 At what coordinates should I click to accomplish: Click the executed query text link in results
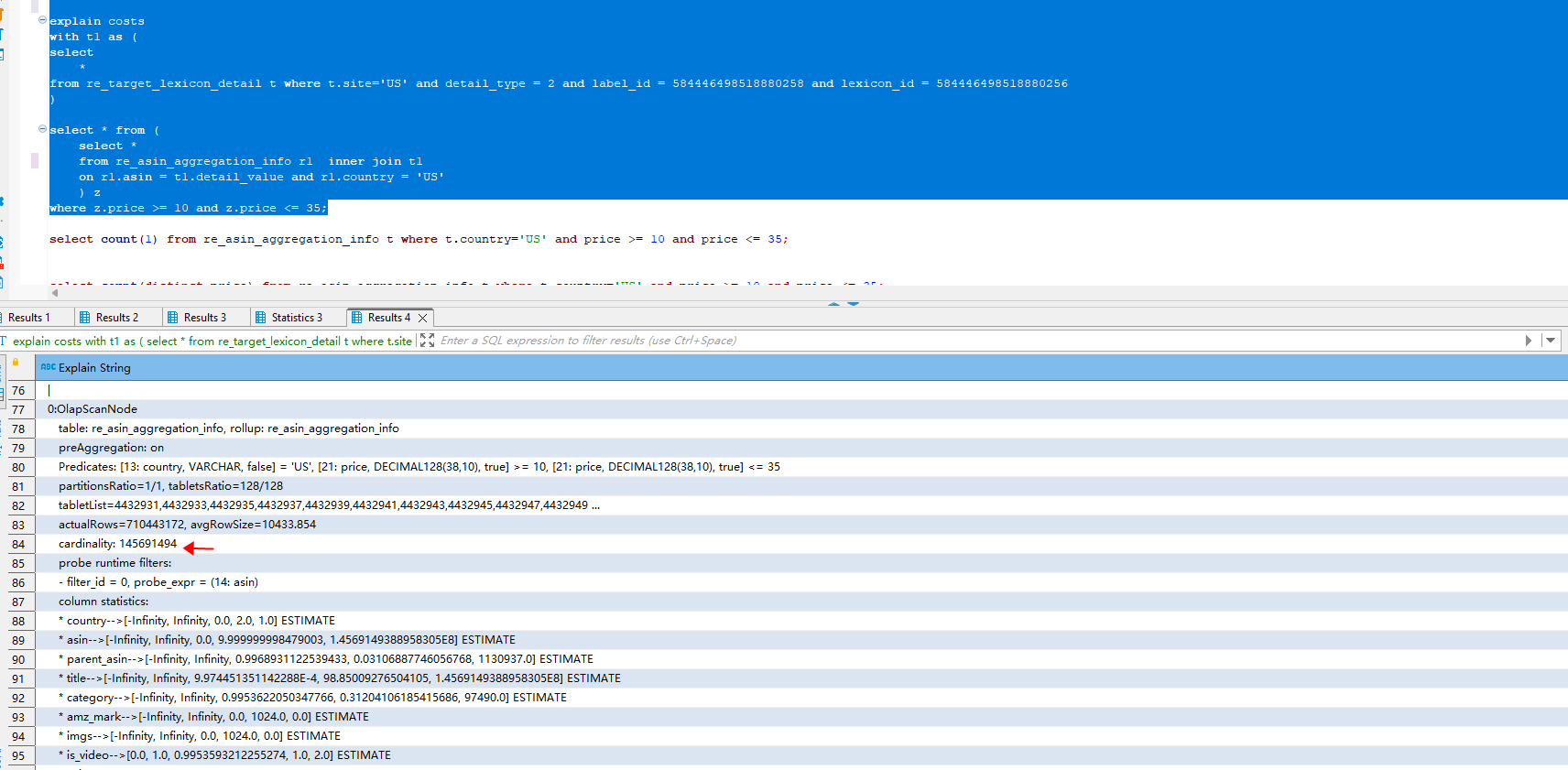212,341
